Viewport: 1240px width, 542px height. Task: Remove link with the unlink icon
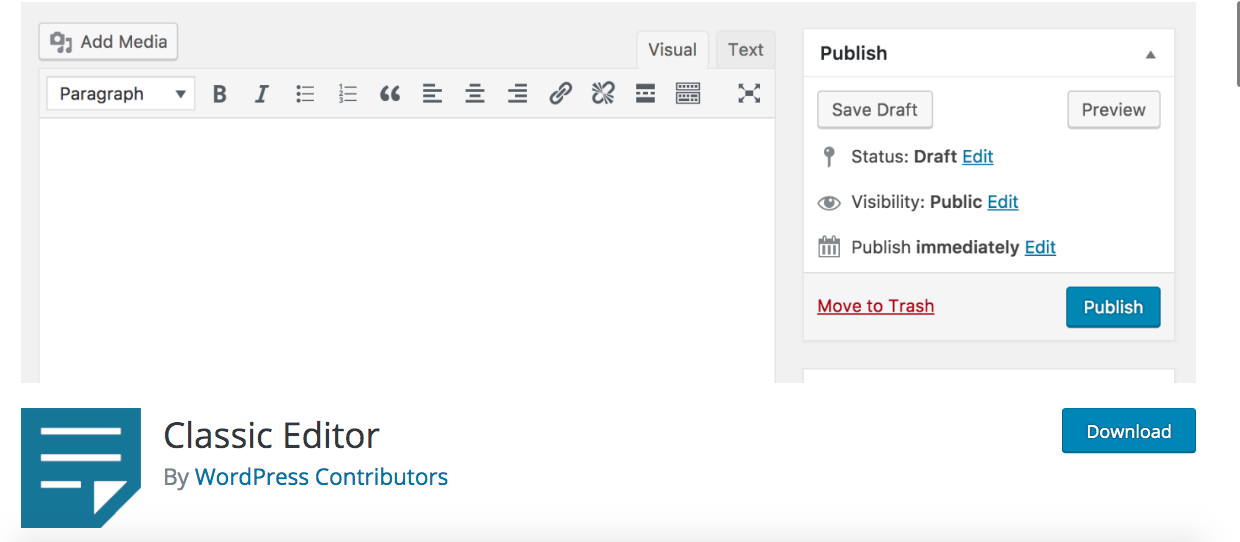pyautogui.click(x=602, y=94)
